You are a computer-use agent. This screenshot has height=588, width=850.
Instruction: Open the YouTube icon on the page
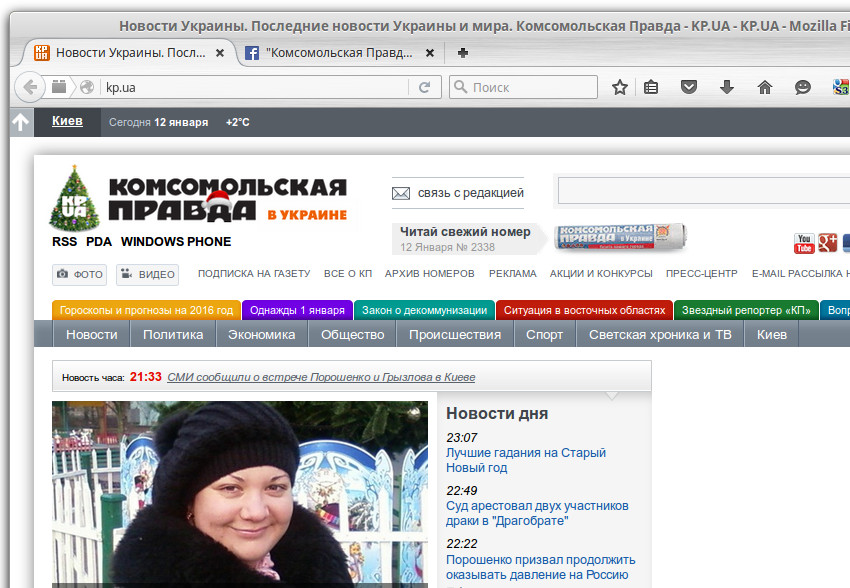(804, 243)
